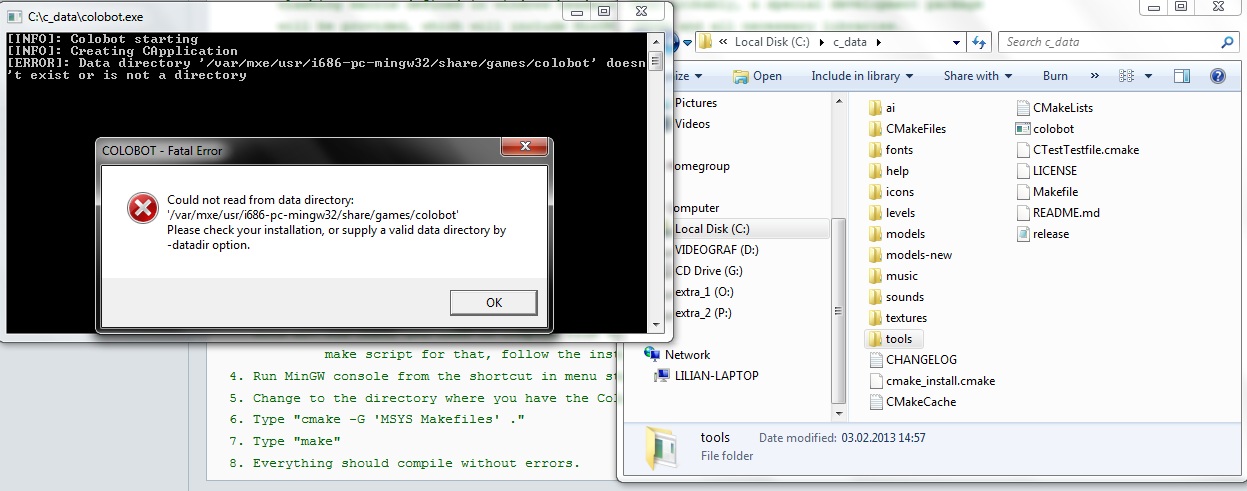1247x491 pixels.
Task: Click the refresh icon beside address bar
Action: 980,42
